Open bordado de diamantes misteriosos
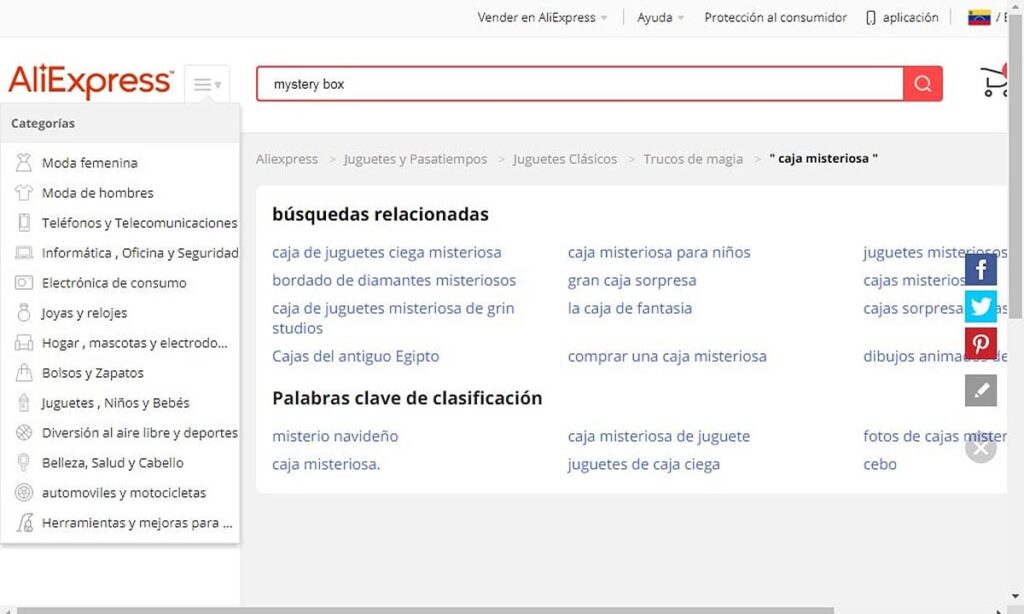 (394, 280)
